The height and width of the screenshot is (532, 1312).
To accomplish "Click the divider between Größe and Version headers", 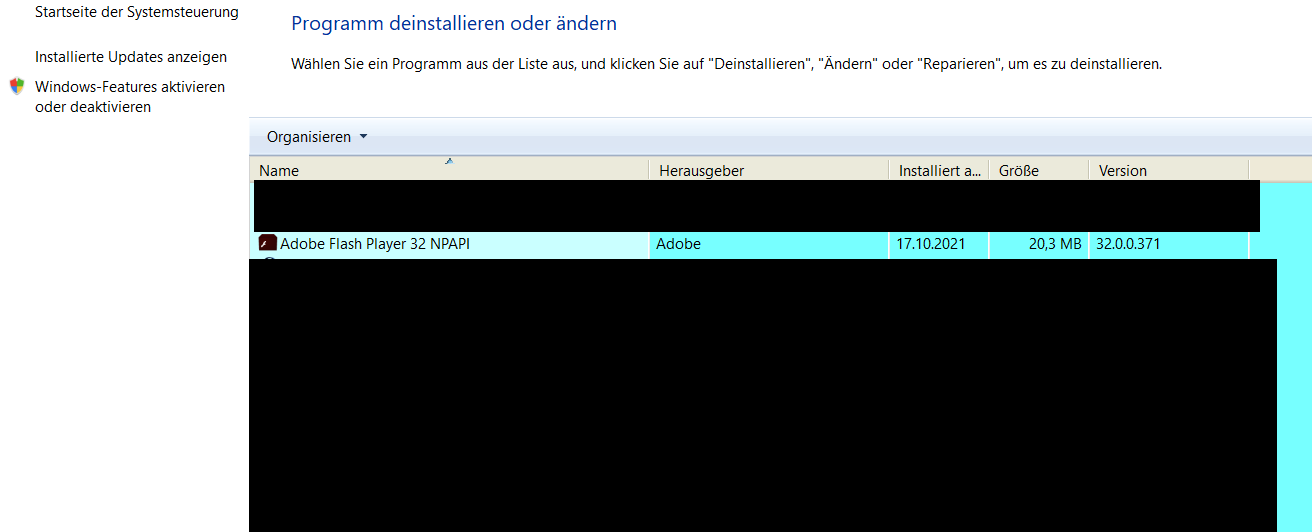I will click(1089, 171).
